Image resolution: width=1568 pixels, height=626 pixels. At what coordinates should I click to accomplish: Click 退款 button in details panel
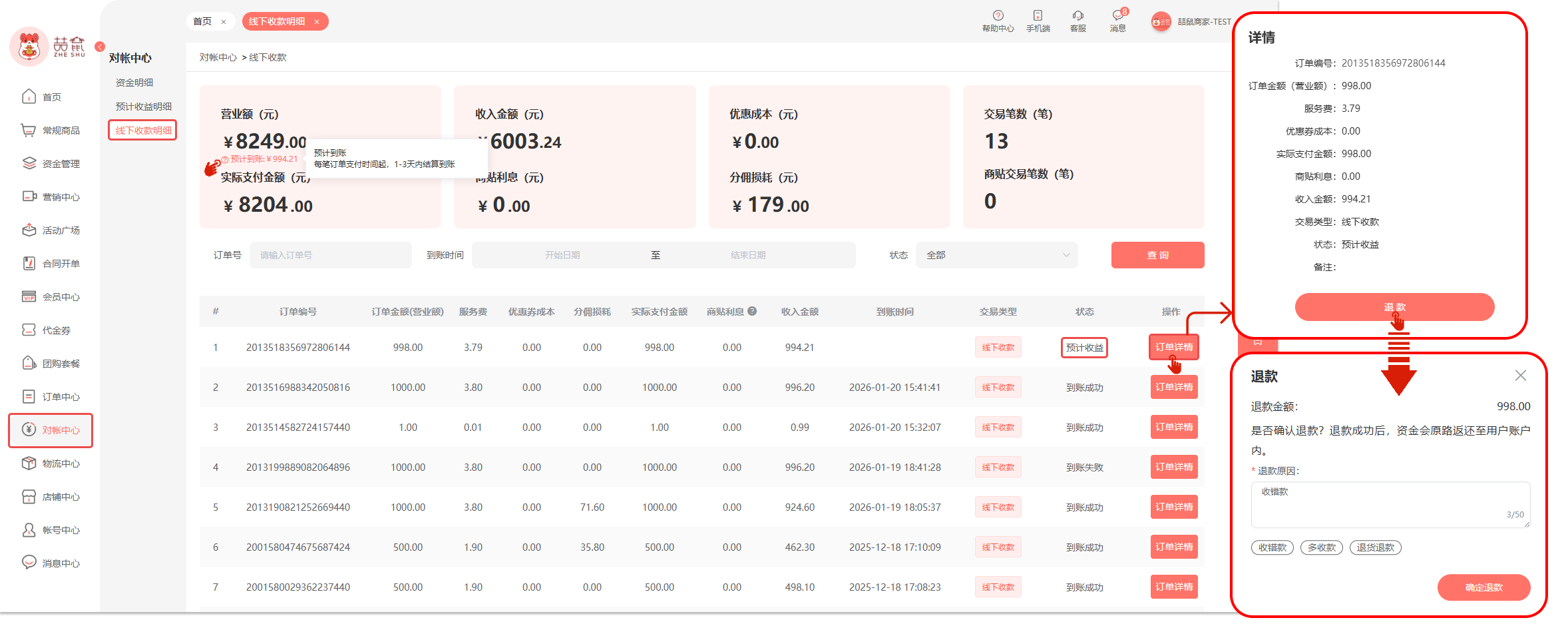point(1394,307)
